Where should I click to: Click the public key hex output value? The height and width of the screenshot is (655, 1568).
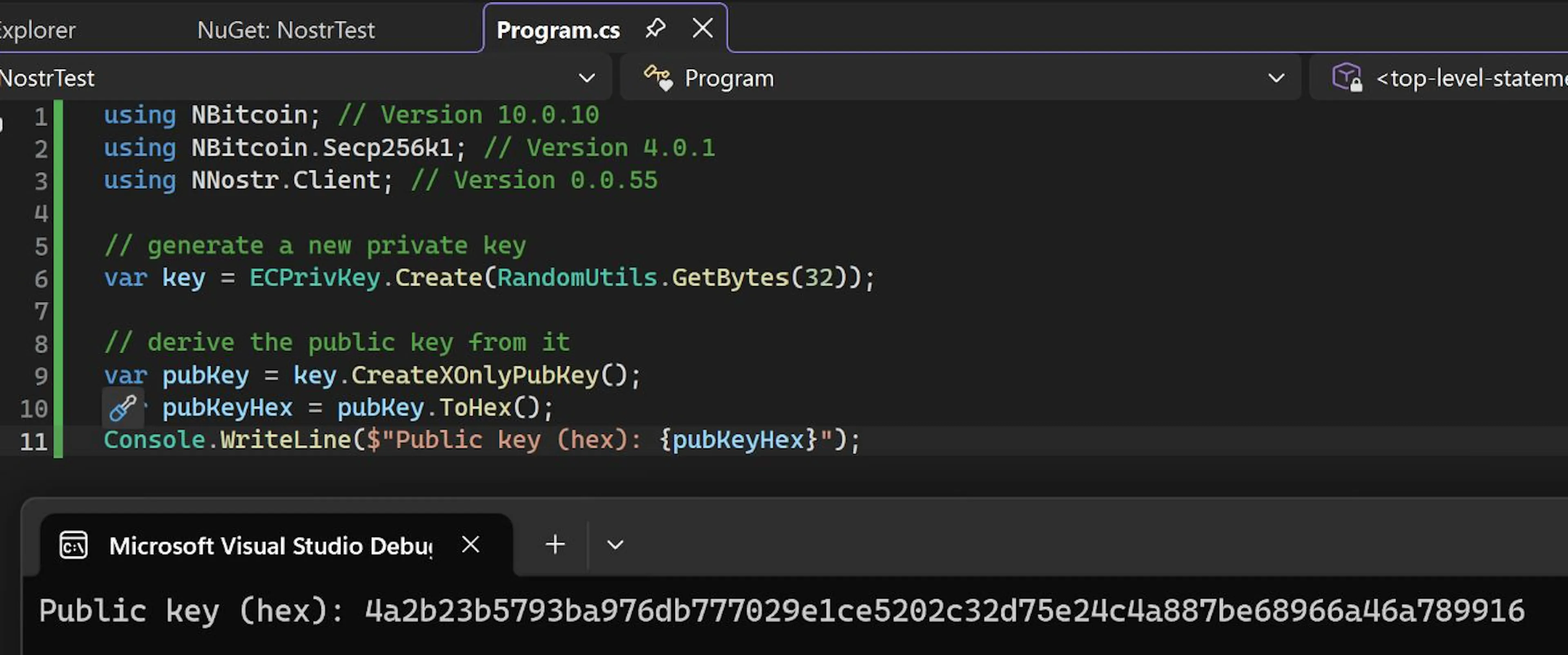point(945,611)
